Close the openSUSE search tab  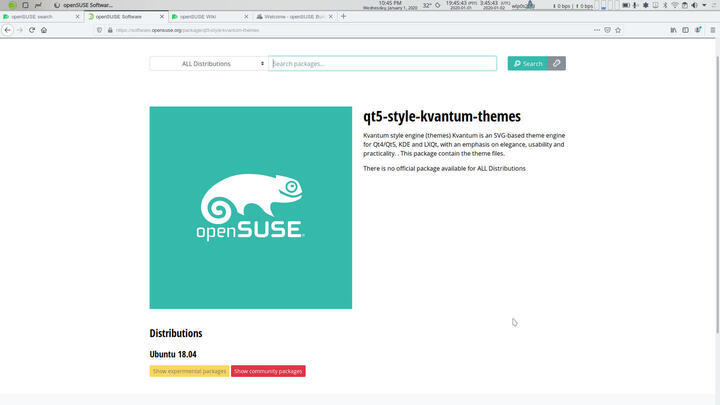77,17
